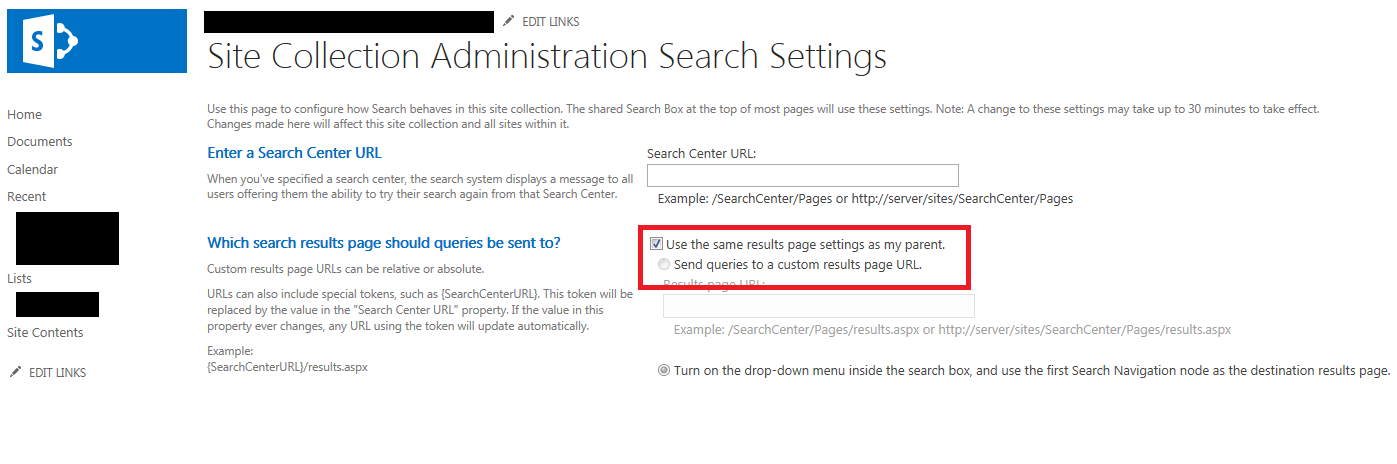Click the Recent heading in the sidebar
This screenshot has height=464, width=1397.
[x=26, y=197]
